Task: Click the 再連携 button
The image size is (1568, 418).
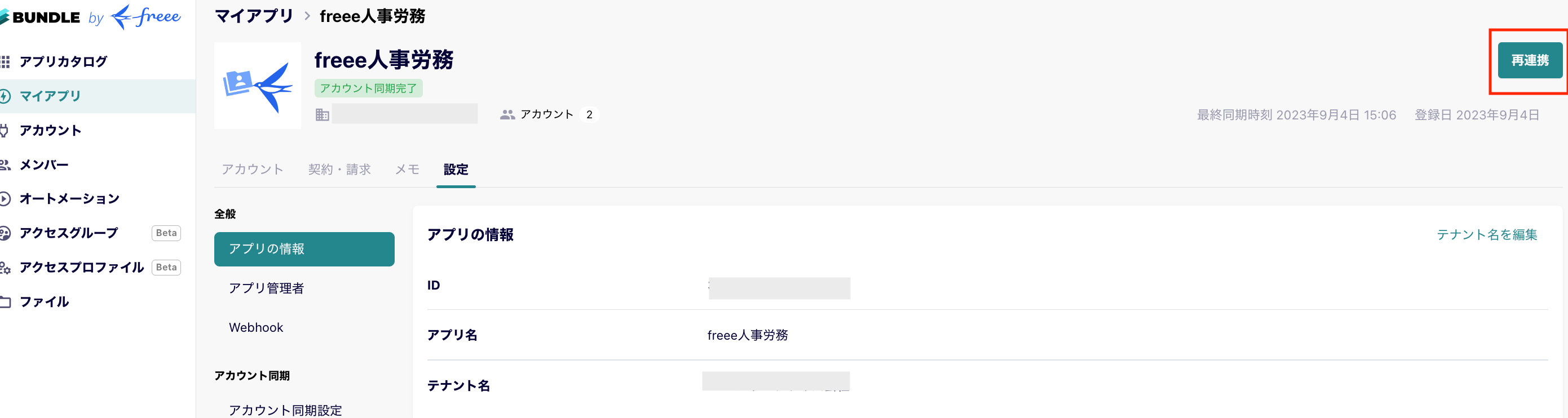Action: click(x=1529, y=60)
